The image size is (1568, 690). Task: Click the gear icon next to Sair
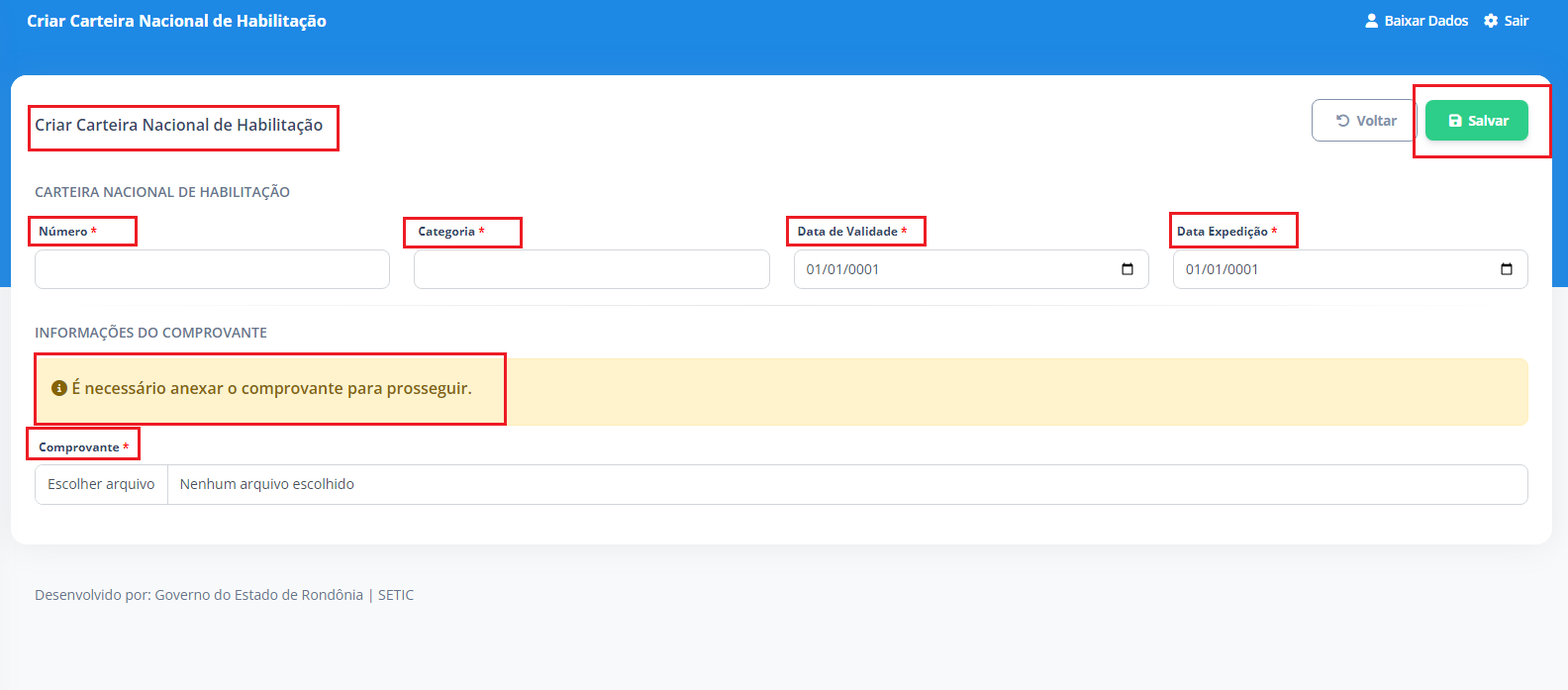1491,21
